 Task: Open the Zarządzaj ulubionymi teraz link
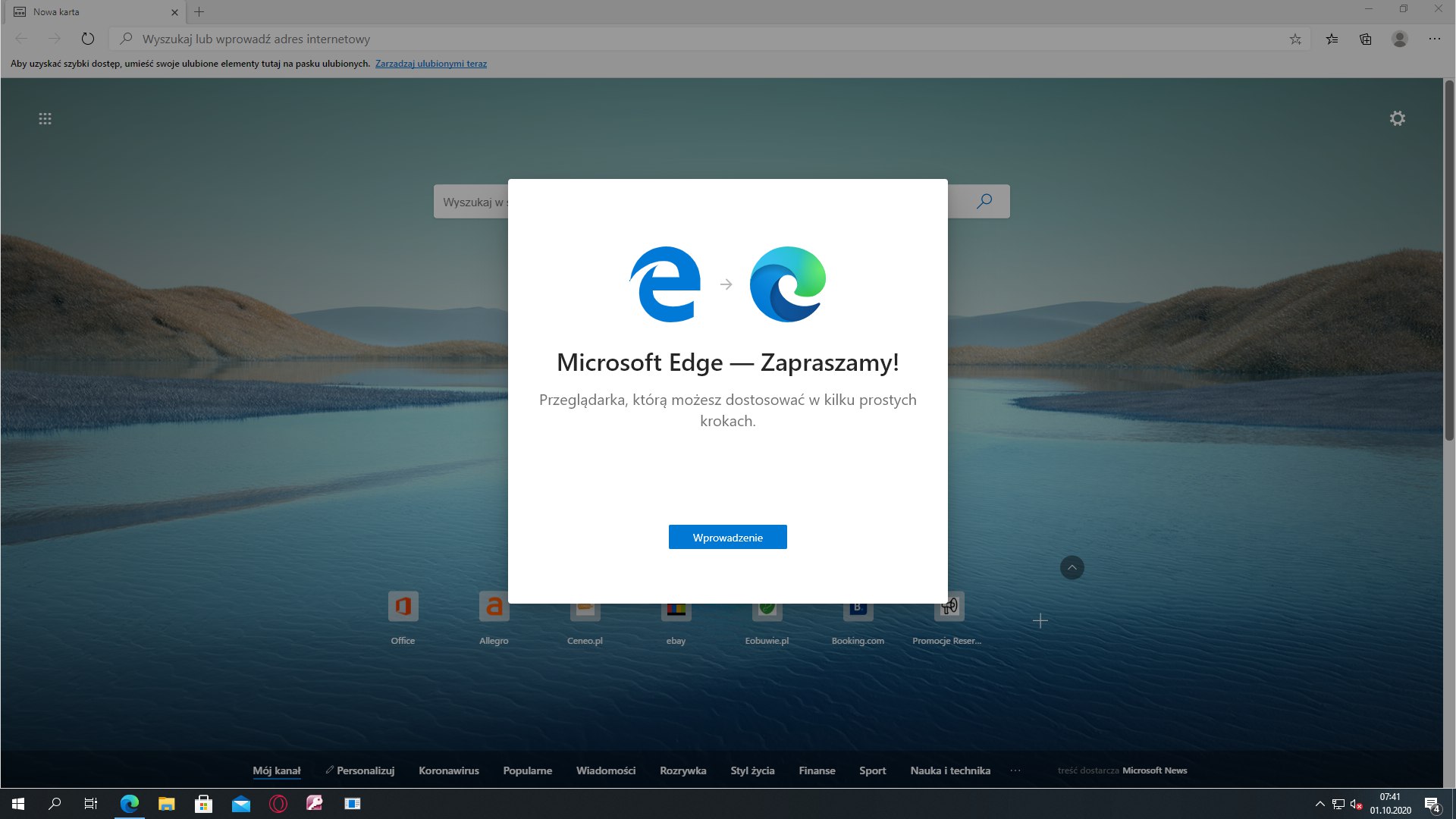tap(431, 64)
